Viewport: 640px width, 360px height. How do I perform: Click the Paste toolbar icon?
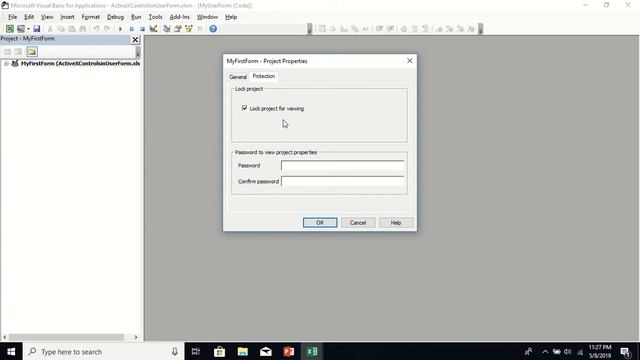[72, 29]
